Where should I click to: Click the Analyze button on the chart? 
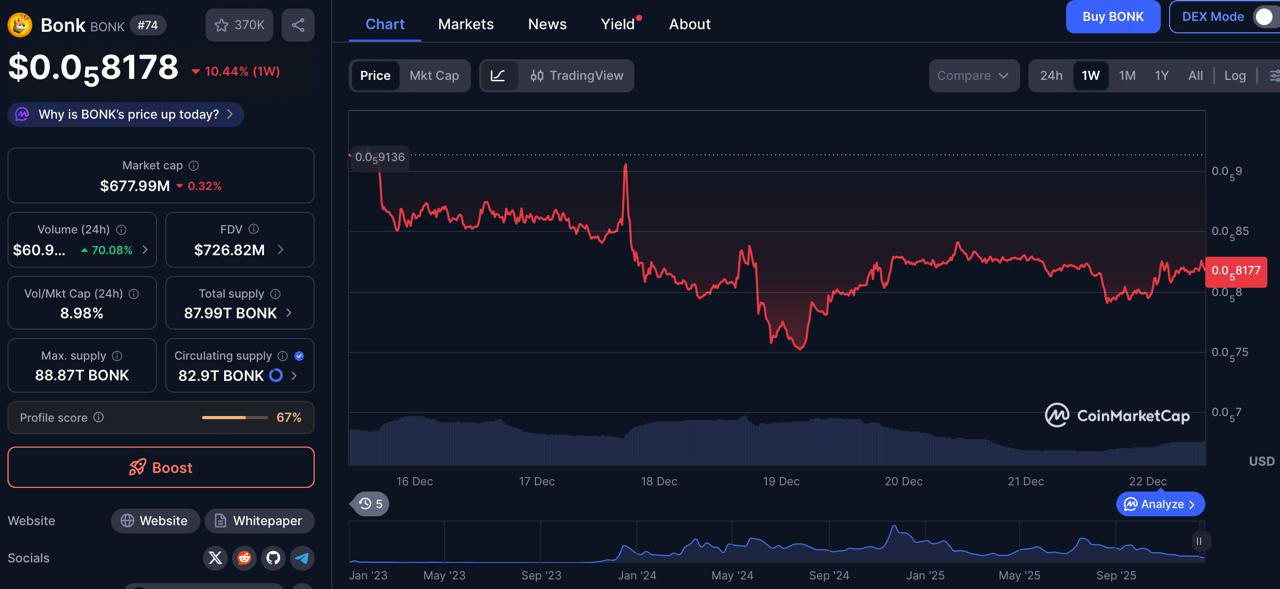point(1159,503)
